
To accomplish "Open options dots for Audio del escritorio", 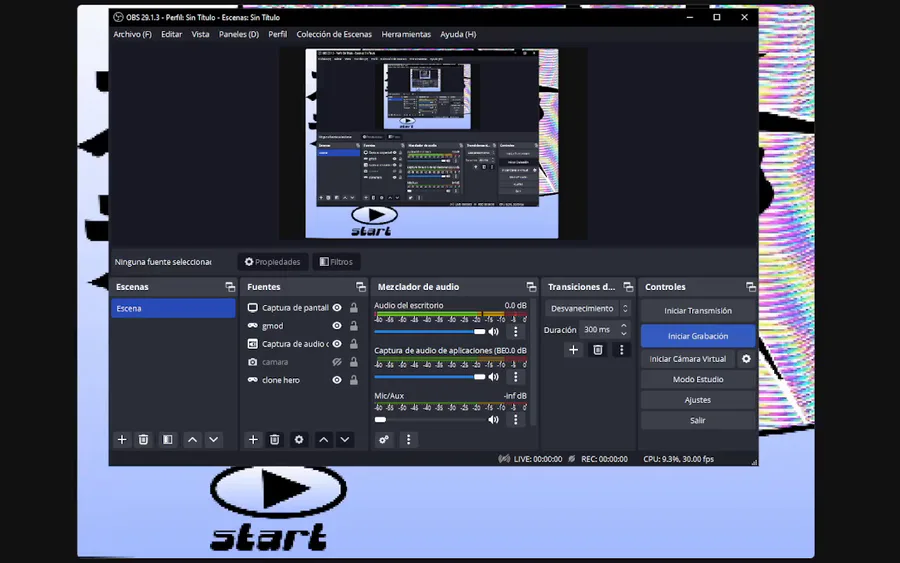I will point(515,332).
